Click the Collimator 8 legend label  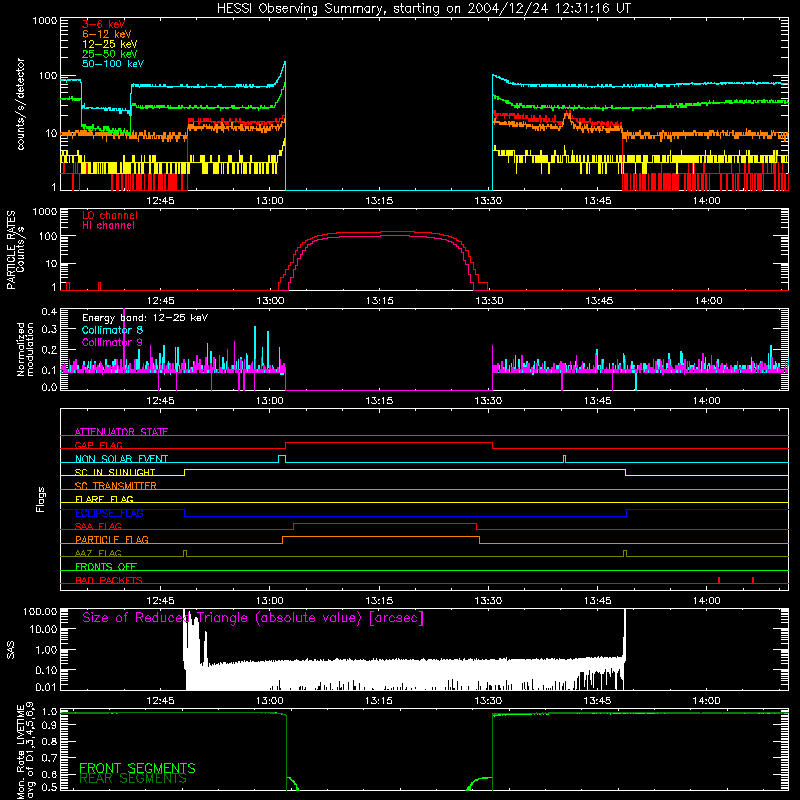click(112, 330)
